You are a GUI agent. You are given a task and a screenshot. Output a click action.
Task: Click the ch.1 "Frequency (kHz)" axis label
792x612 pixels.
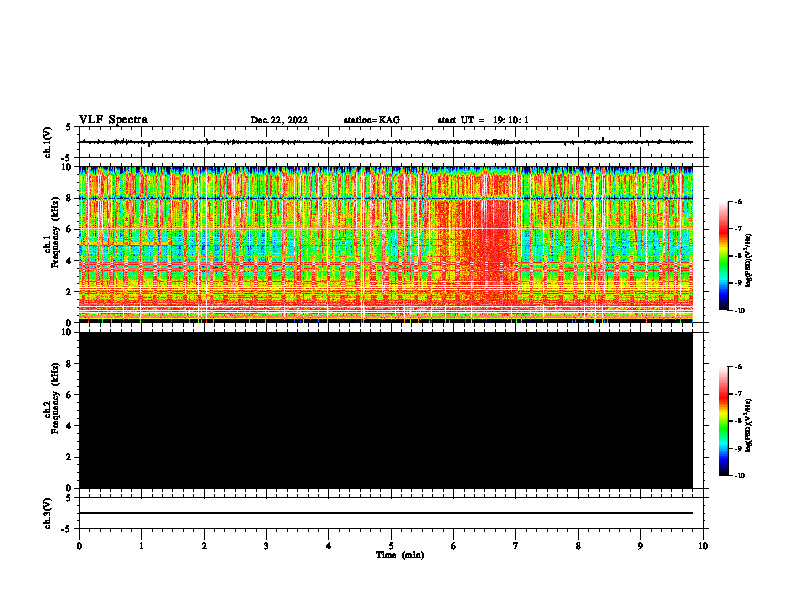55,232
